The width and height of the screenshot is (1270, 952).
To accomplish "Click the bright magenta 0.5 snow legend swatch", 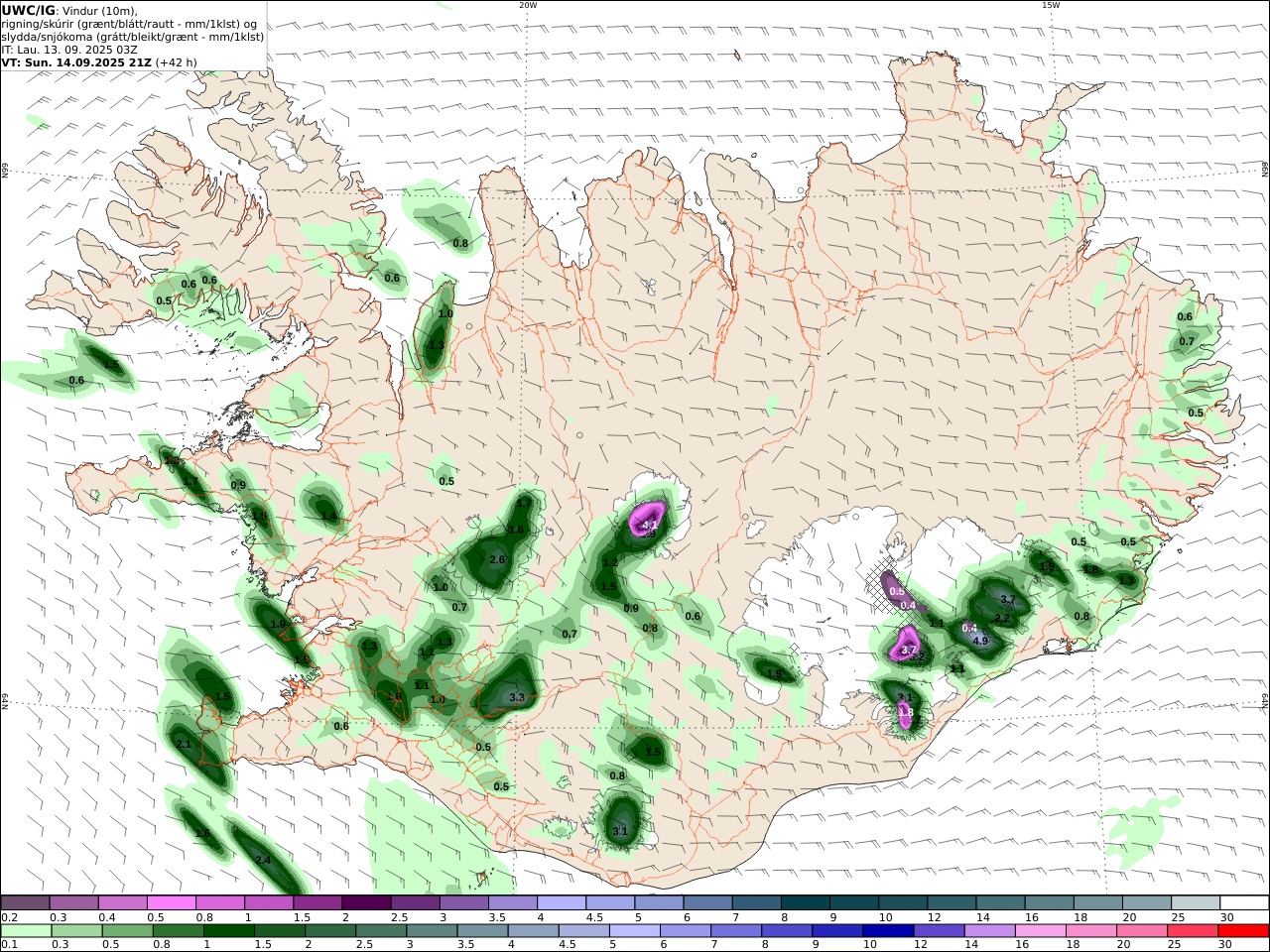I will [x=172, y=902].
